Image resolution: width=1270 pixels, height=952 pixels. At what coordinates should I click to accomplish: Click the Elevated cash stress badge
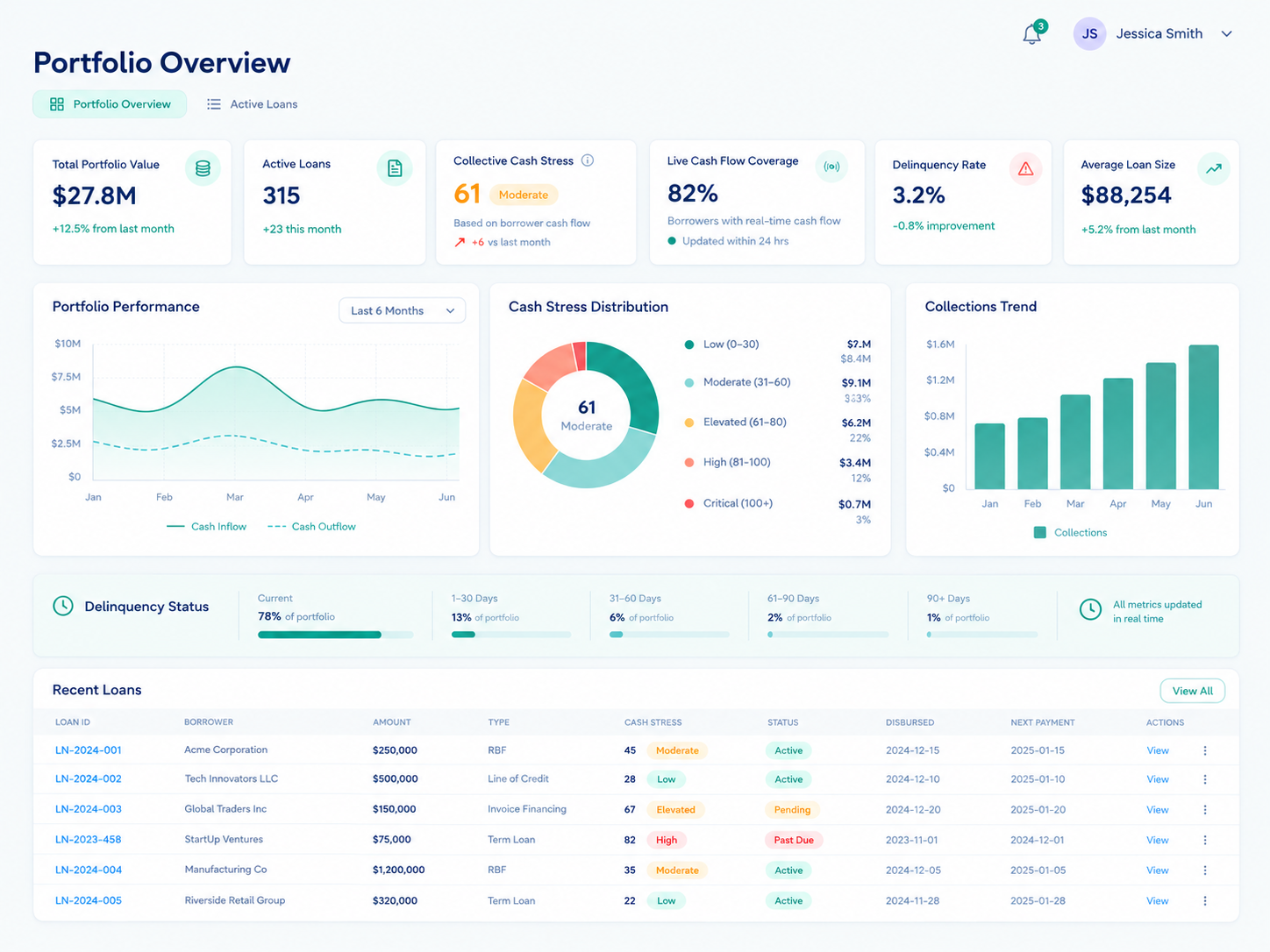coord(675,810)
